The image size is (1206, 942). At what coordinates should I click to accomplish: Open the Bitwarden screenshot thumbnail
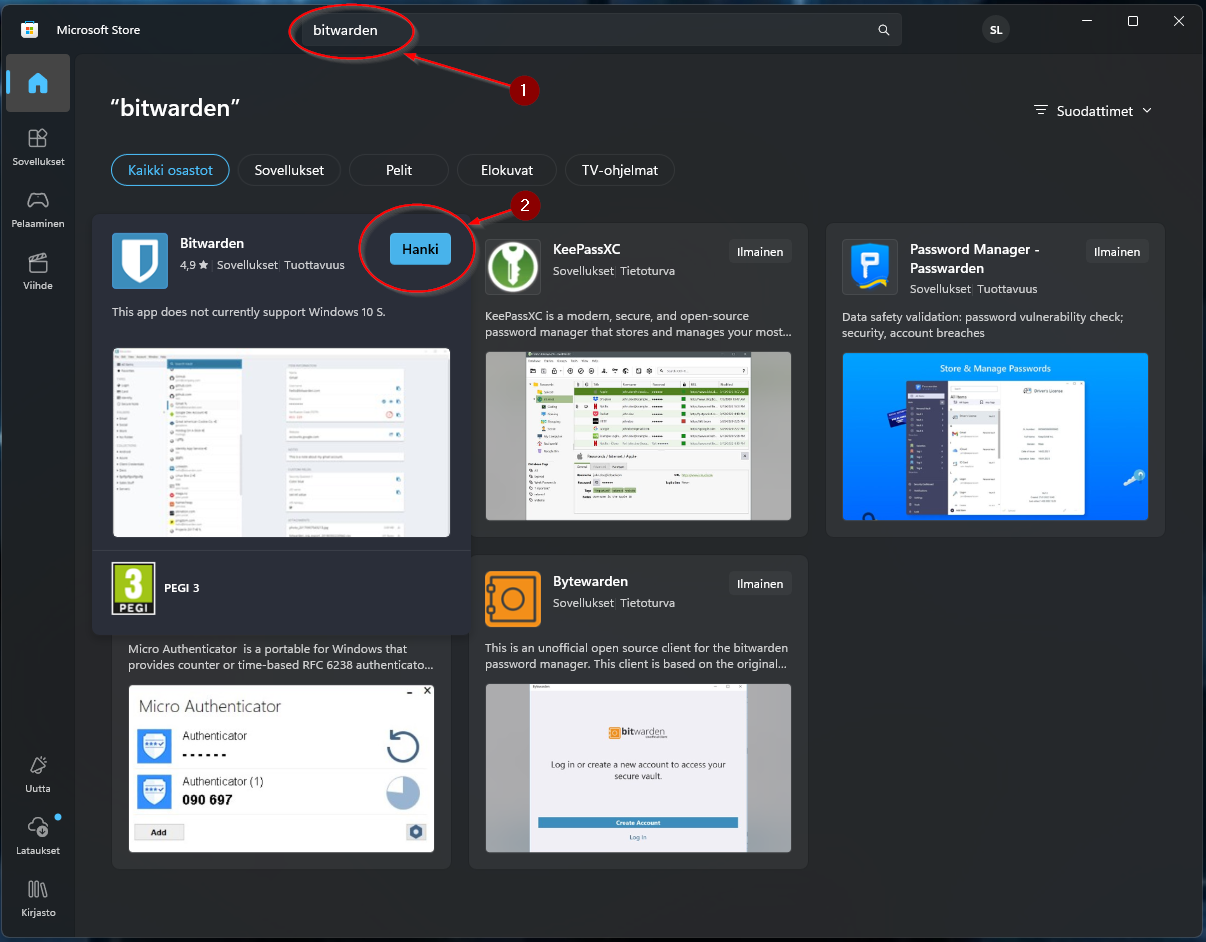[x=281, y=442]
